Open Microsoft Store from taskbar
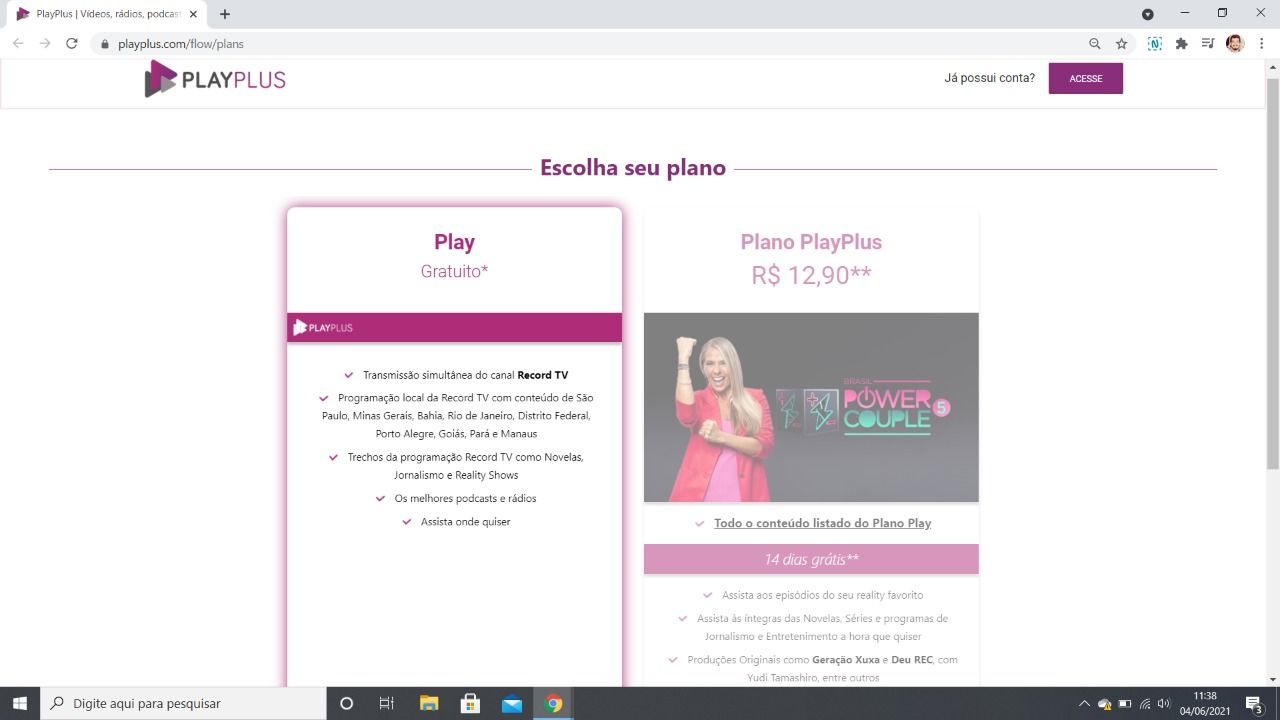The width and height of the screenshot is (1280, 720). coord(470,703)
